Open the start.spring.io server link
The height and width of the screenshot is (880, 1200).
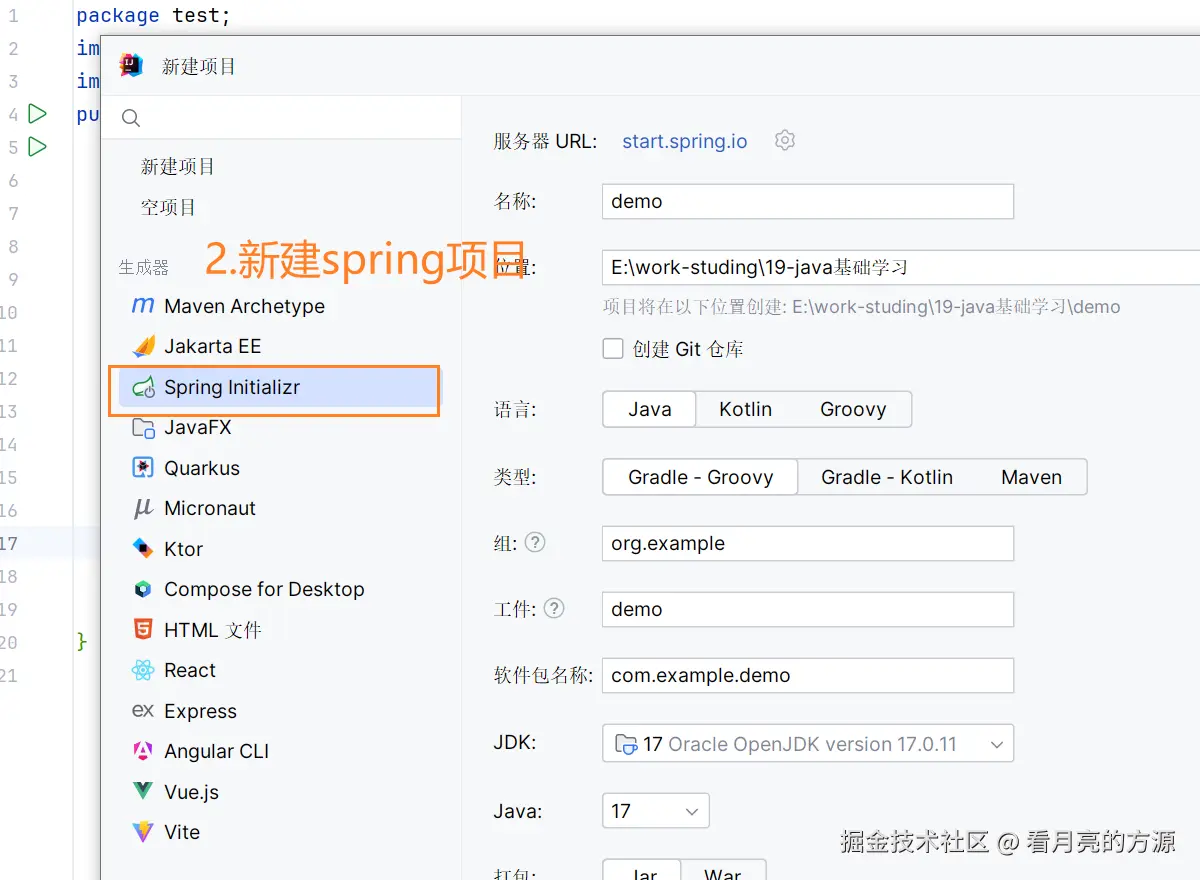coord(685,141)
